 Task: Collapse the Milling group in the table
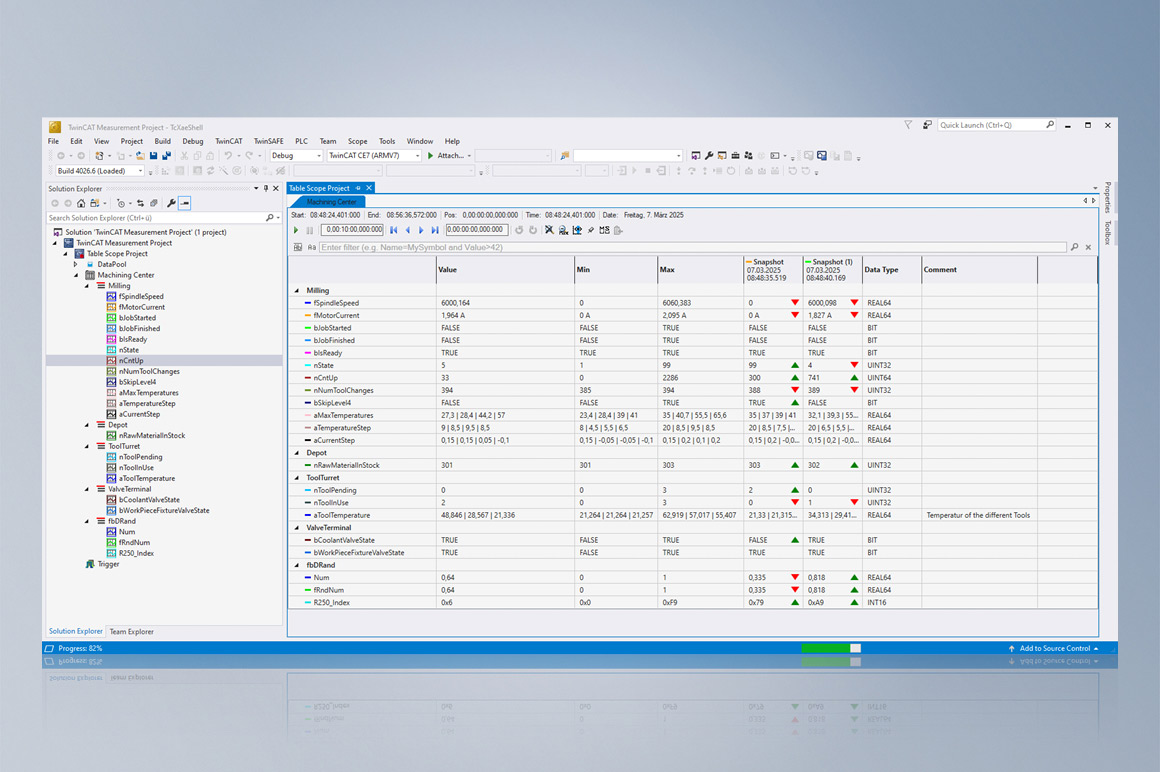coord(297,291)
